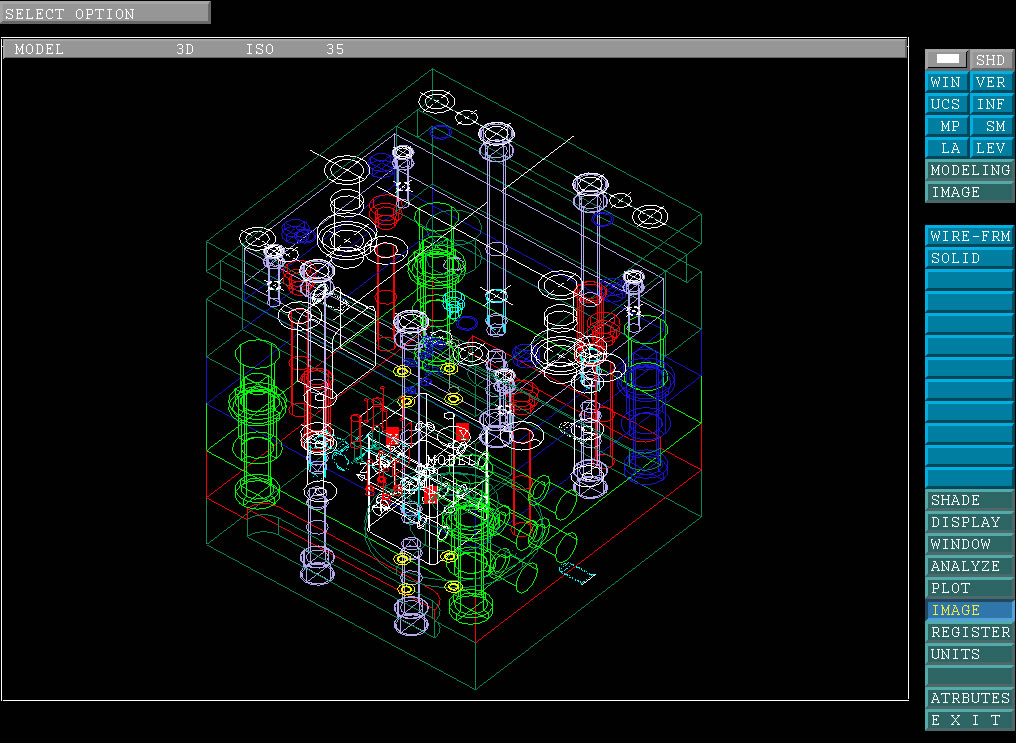The image size is (1016, 743).
Task: Click the SM button
Action: point(991,126)
